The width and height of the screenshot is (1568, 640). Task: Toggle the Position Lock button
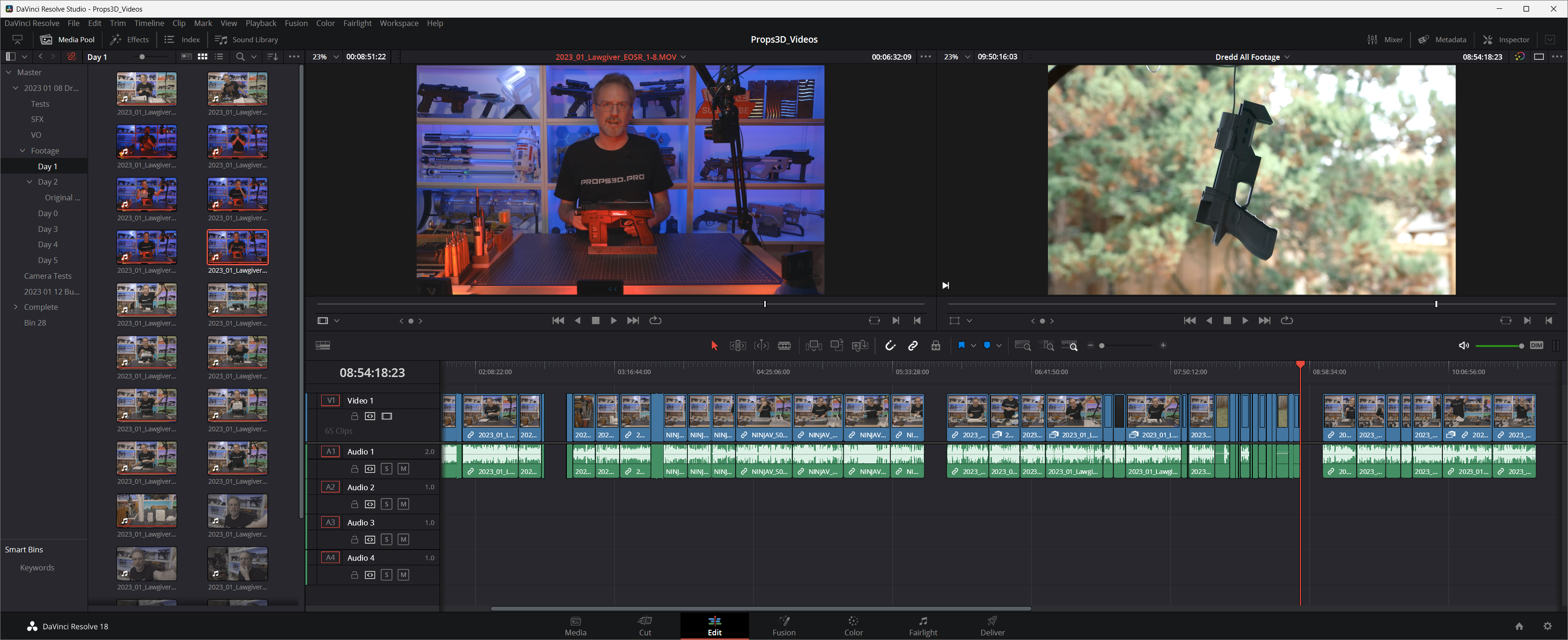tap(936, 346)
